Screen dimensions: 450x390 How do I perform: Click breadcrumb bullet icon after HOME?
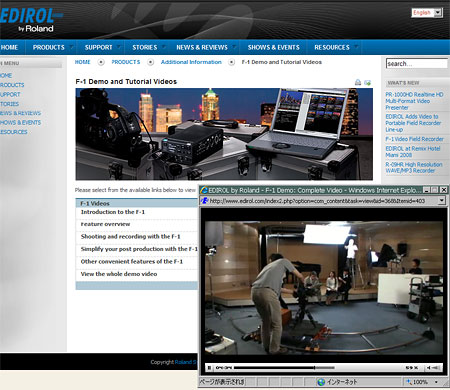coord(101,62)
